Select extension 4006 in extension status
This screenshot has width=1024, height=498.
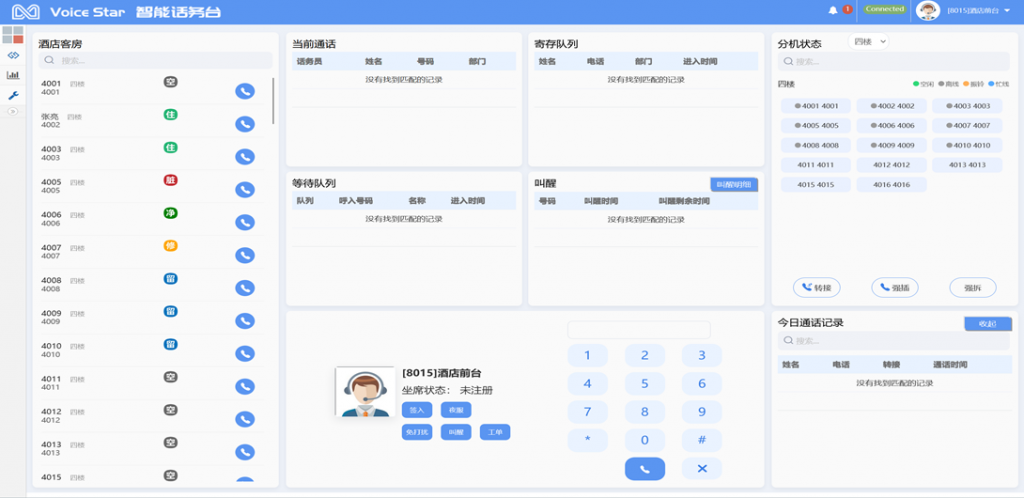pos(894,126)
